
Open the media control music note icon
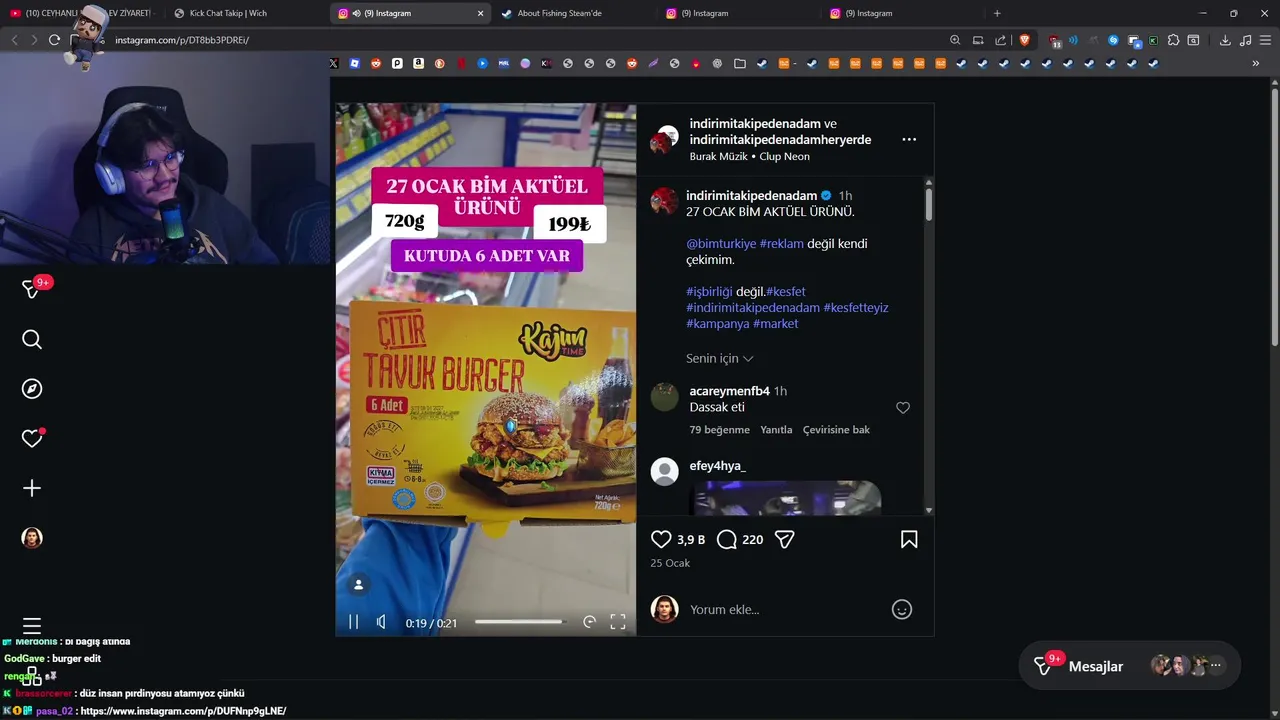(1245, 40)
